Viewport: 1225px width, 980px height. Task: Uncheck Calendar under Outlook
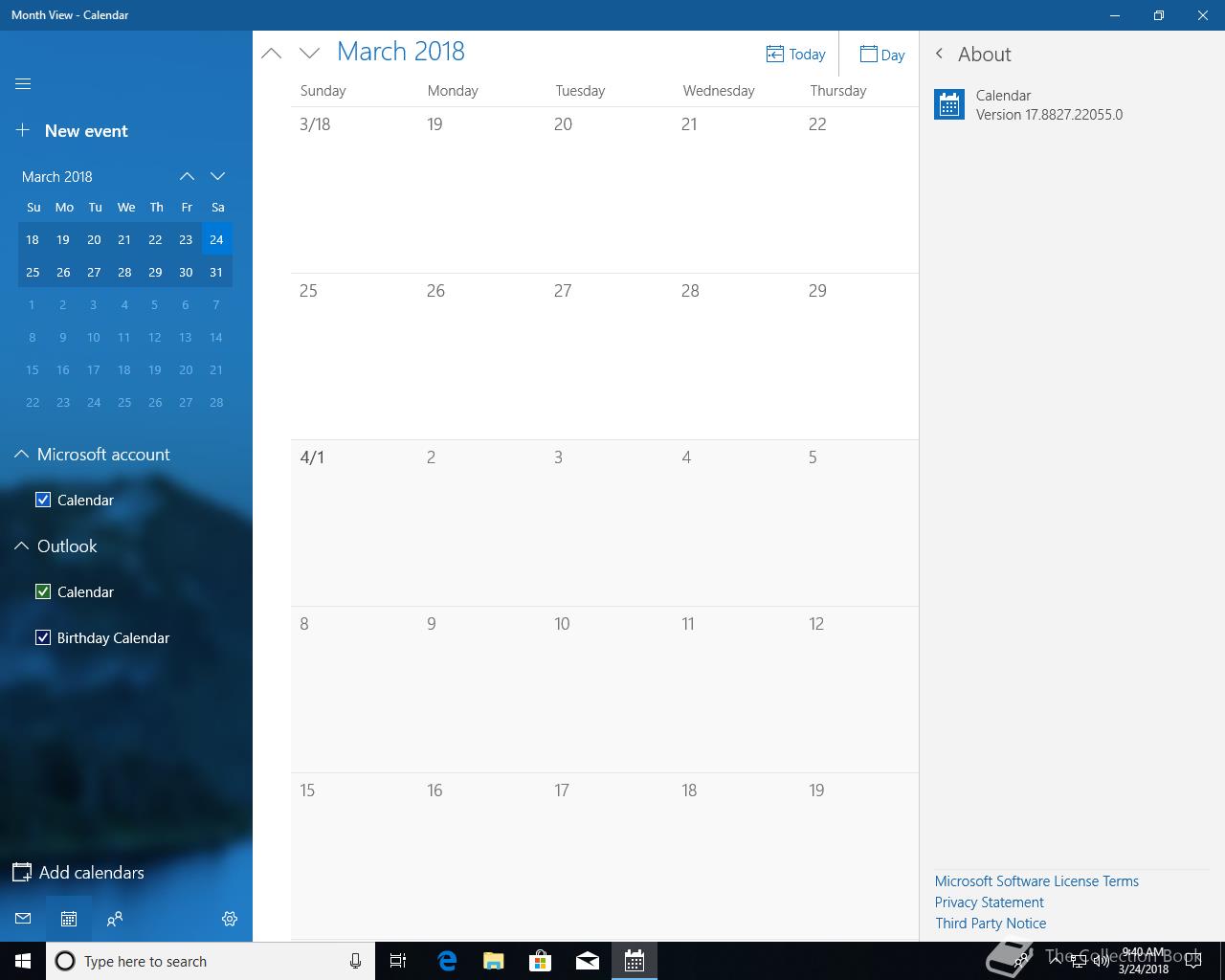coord(43,591)
